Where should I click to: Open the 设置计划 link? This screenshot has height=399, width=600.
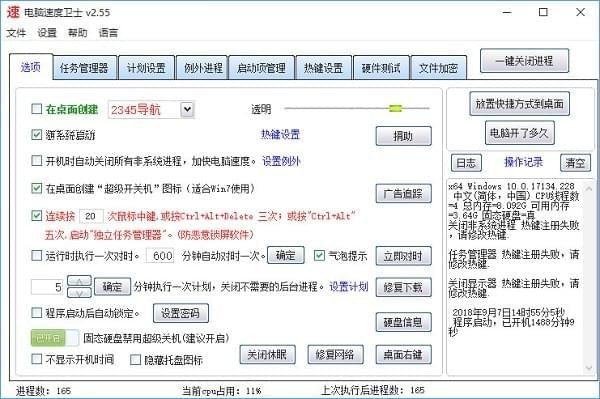click(x=349, y=287)
